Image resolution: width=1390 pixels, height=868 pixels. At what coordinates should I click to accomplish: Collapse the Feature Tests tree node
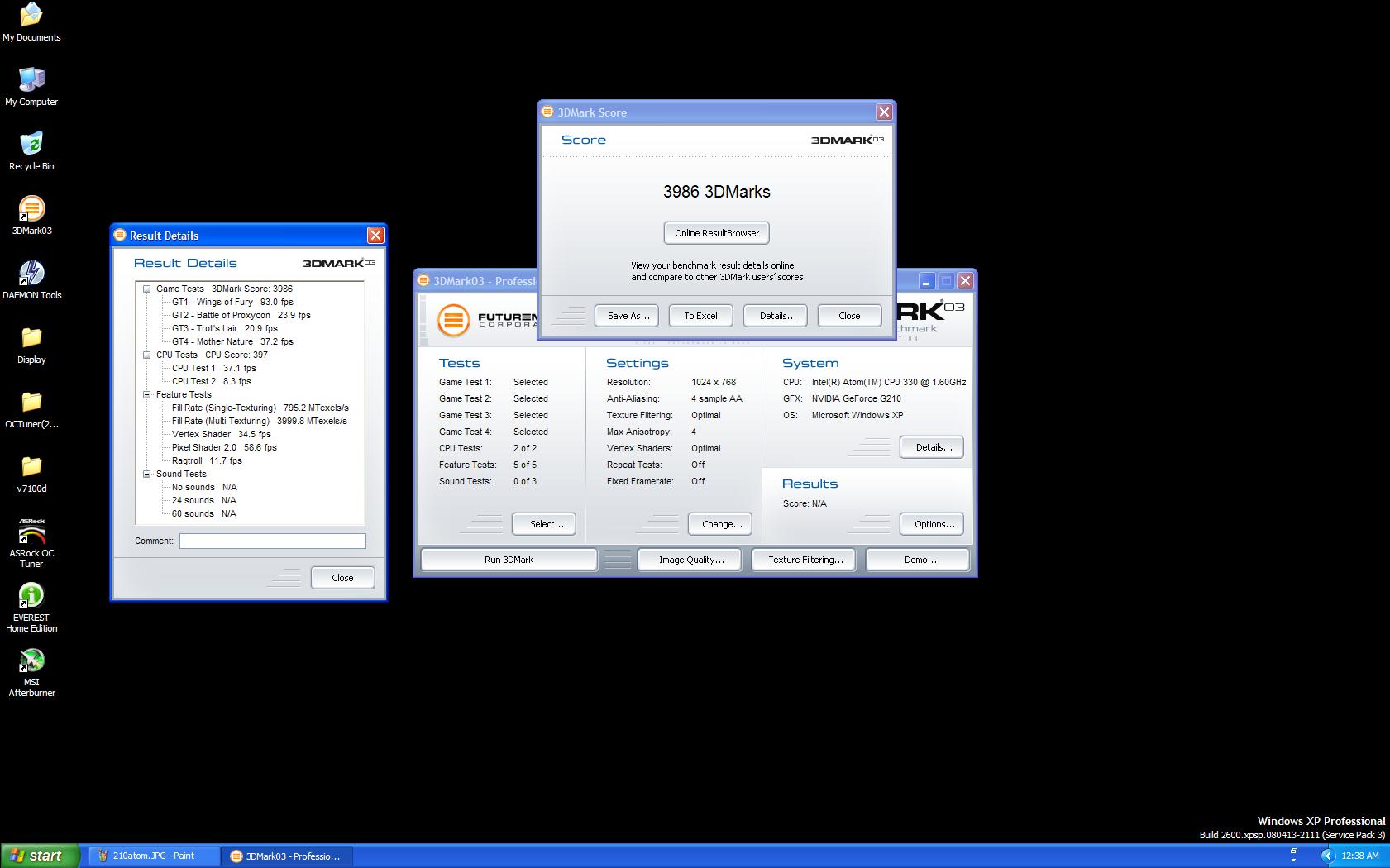(147, 394)
